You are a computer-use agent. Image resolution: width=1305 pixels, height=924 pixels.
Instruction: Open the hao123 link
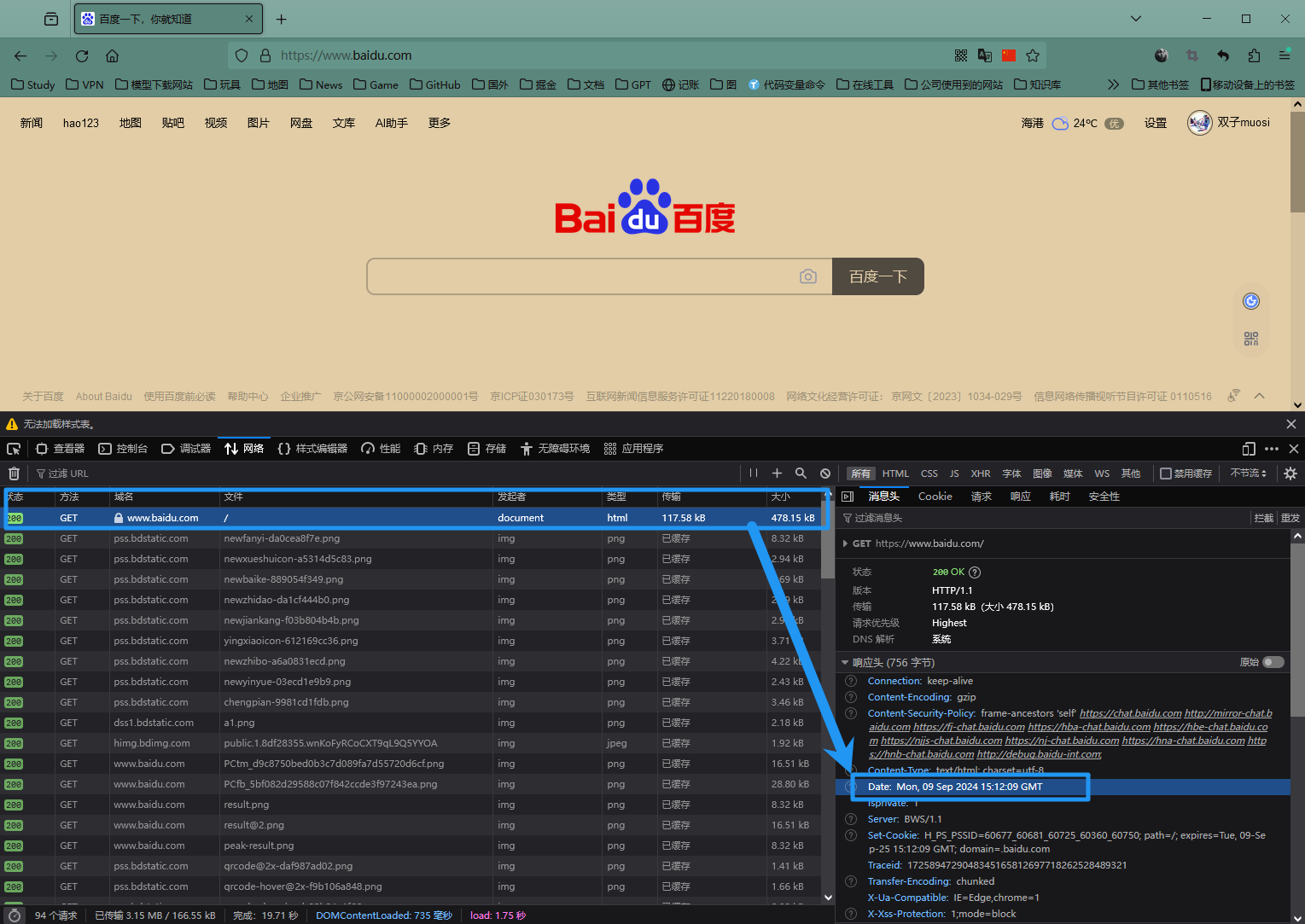81,123
